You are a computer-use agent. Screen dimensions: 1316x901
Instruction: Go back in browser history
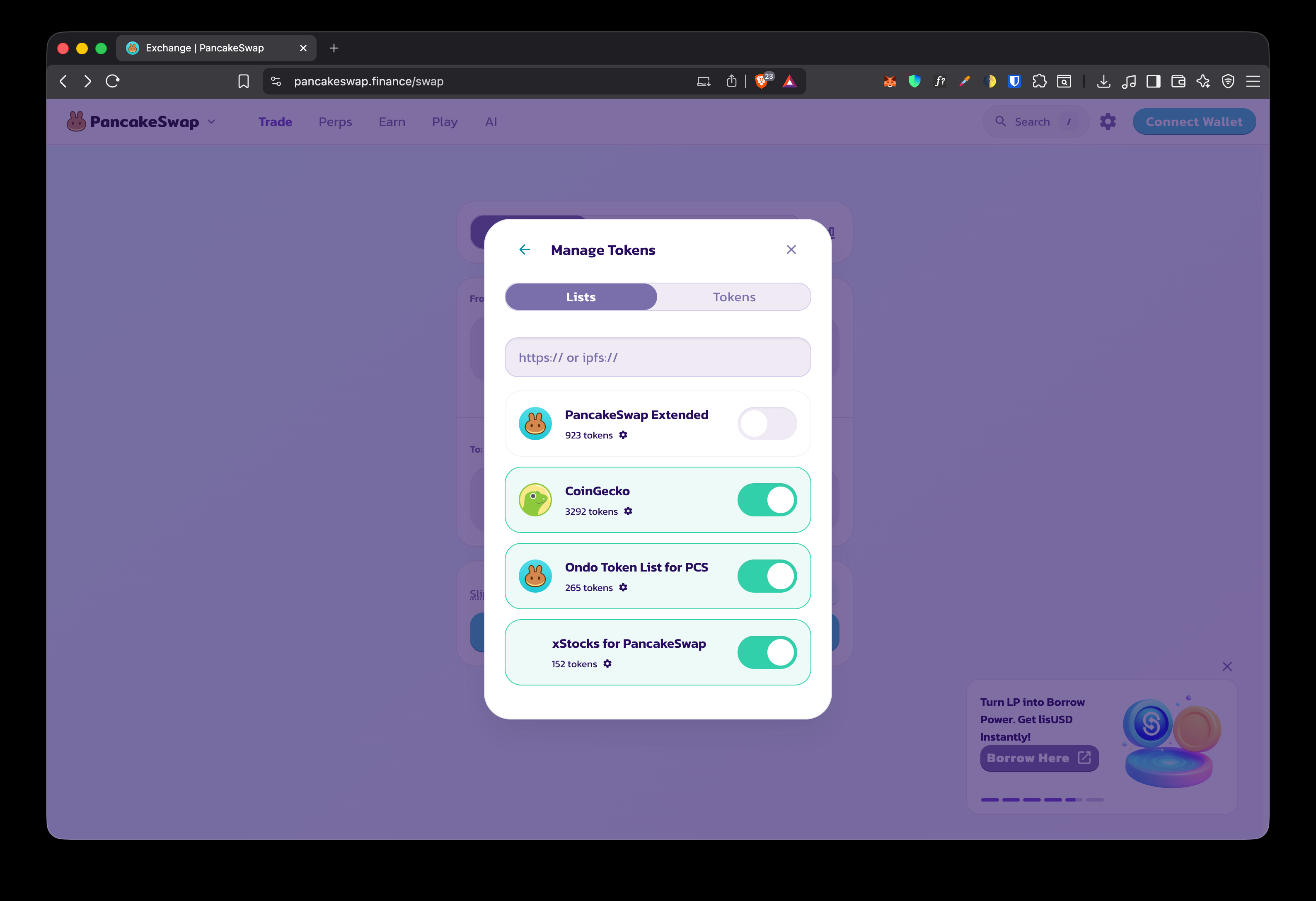click(63, 82)
